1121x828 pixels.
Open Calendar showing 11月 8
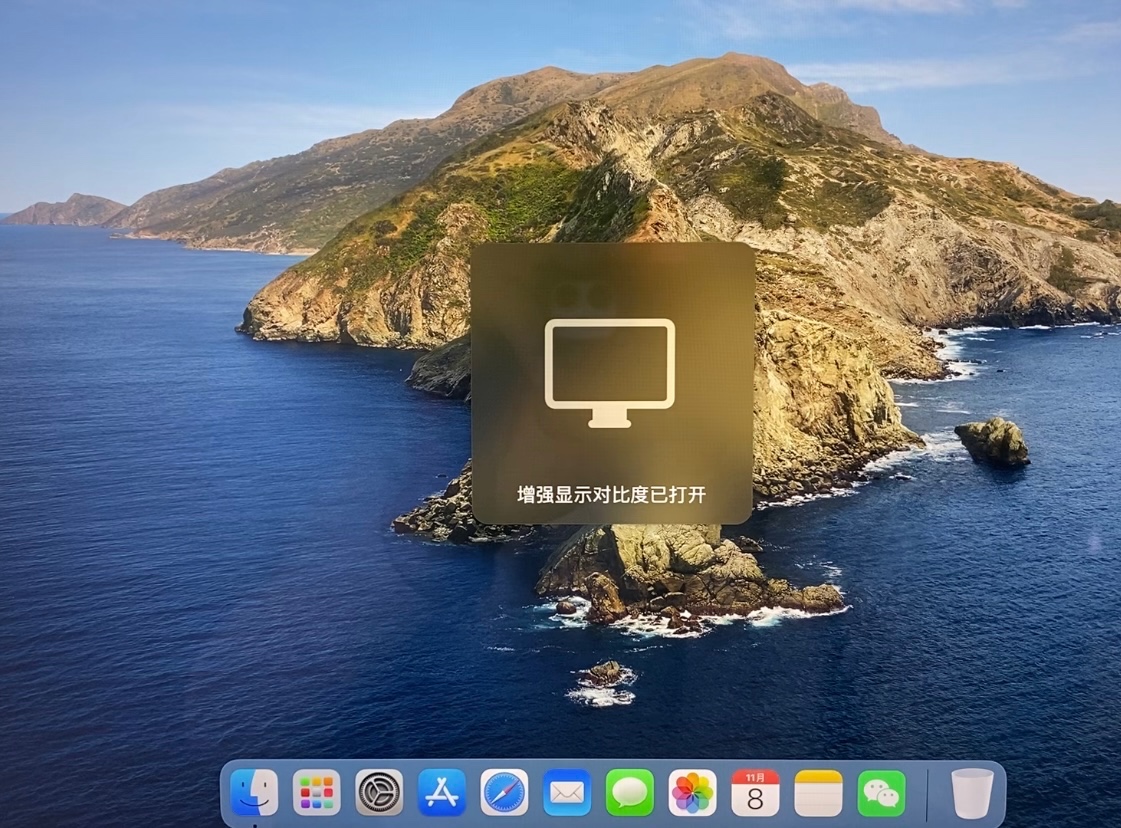[x=755, y=793]
